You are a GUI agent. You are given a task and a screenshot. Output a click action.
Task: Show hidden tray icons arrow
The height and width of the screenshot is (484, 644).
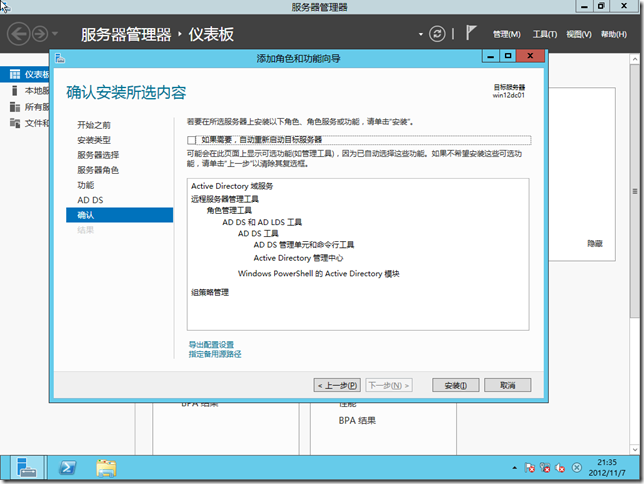tap(514, 468)
